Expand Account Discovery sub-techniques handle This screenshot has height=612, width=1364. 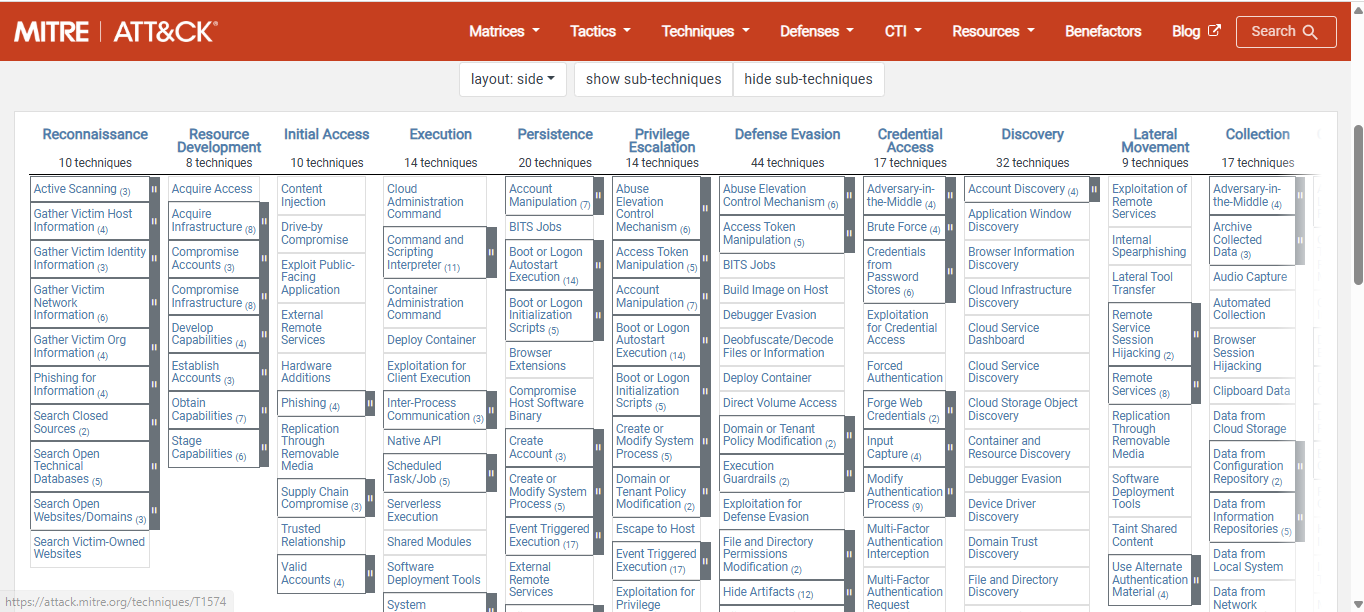coord(1094,189)
